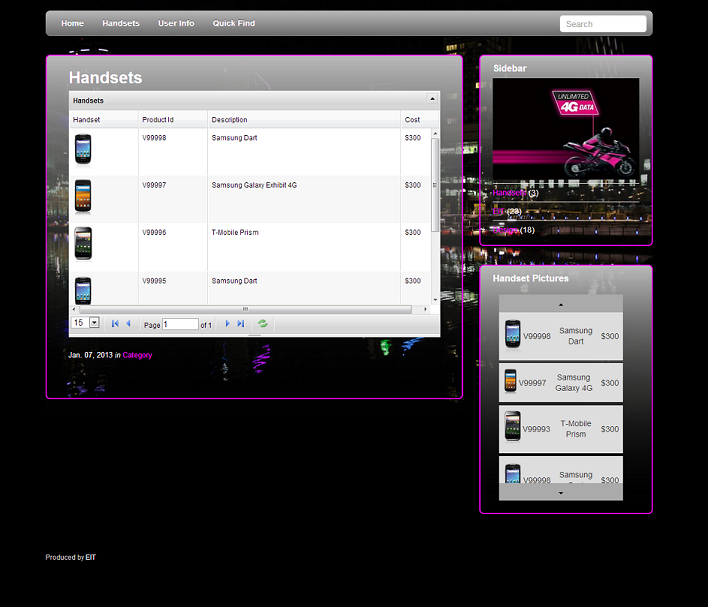This screenshot has width=708, height=607.
Task: Click the Search box
Action: tap(603, 24)
